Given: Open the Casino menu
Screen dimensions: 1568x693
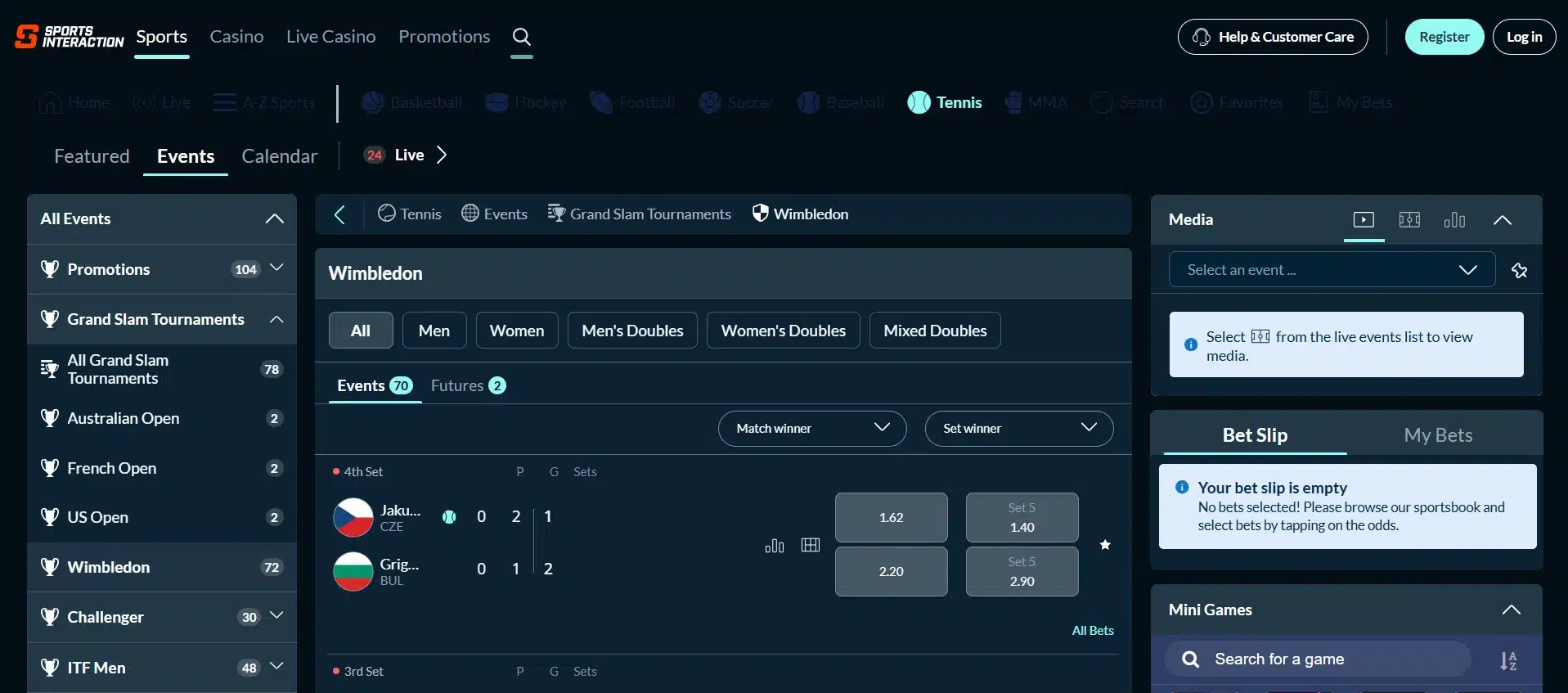Looking at the screenshot, I should point(236,37).
